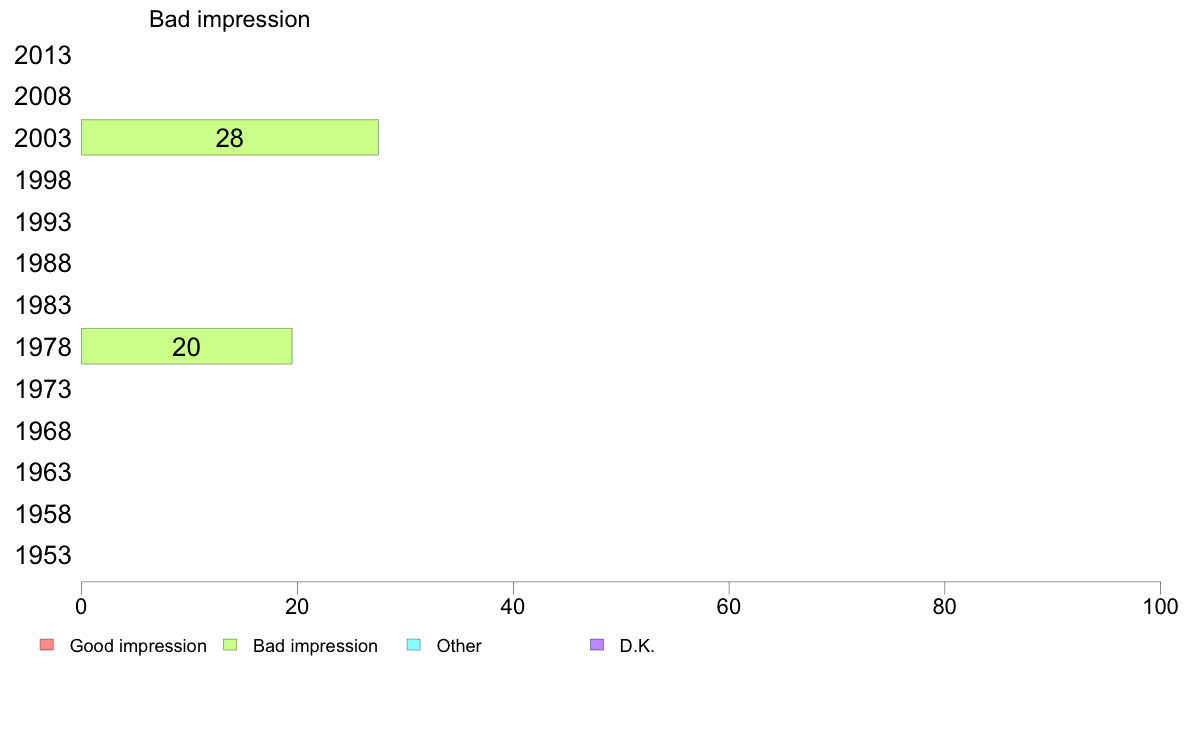Select the 1978 bar showing 20
1188x736 pixels.
tap(186, 346)
